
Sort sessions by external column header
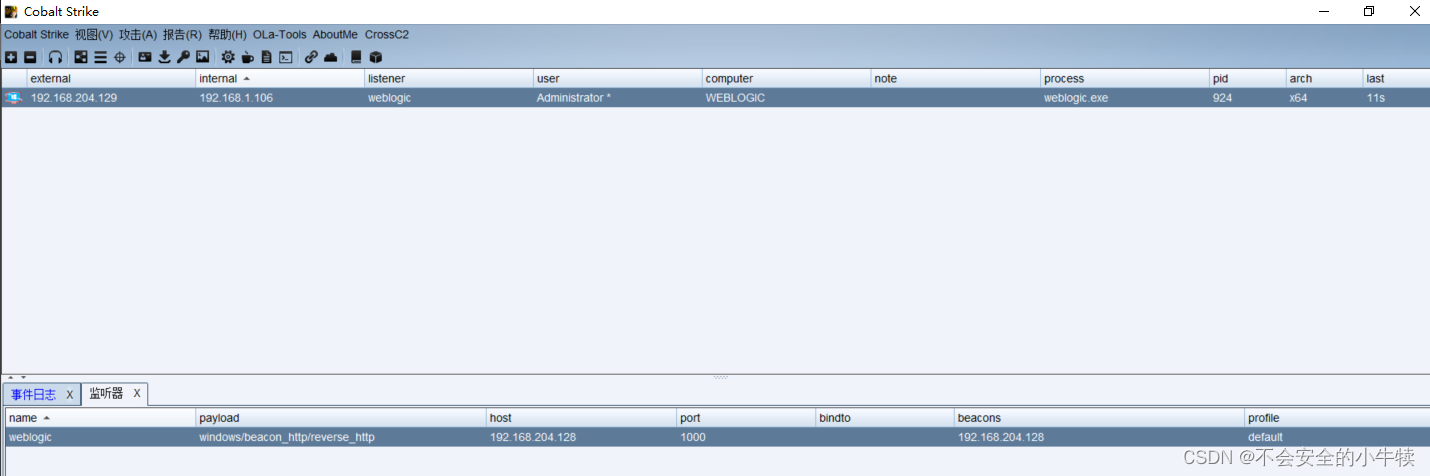coord(111,78)
